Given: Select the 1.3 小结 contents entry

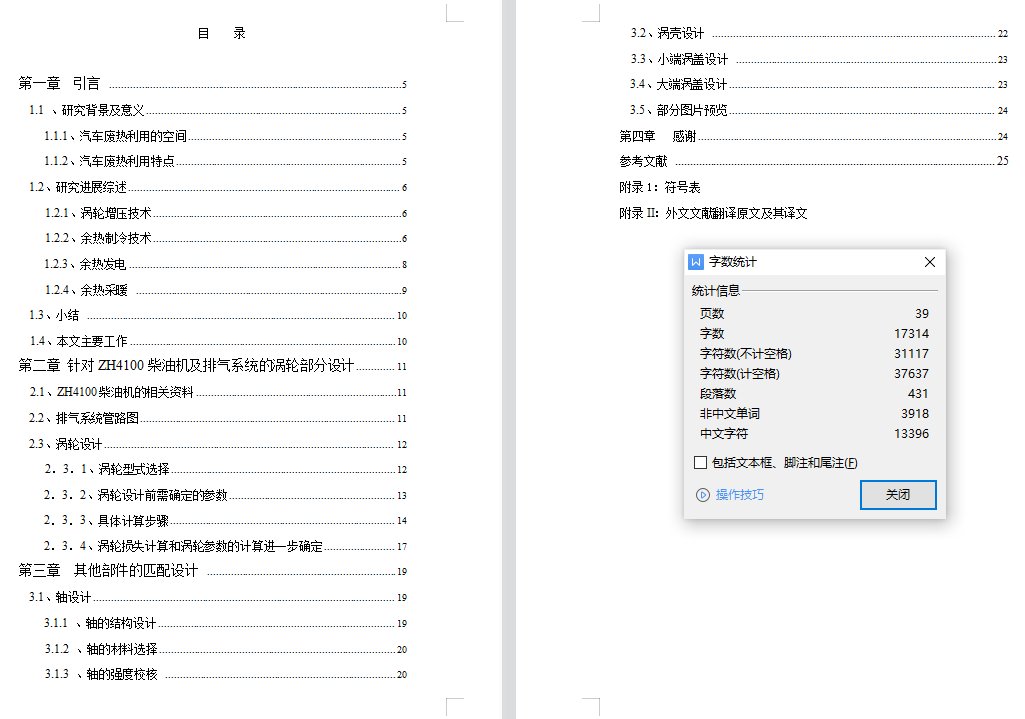Looking at the screenshot, I should point(55,314).
